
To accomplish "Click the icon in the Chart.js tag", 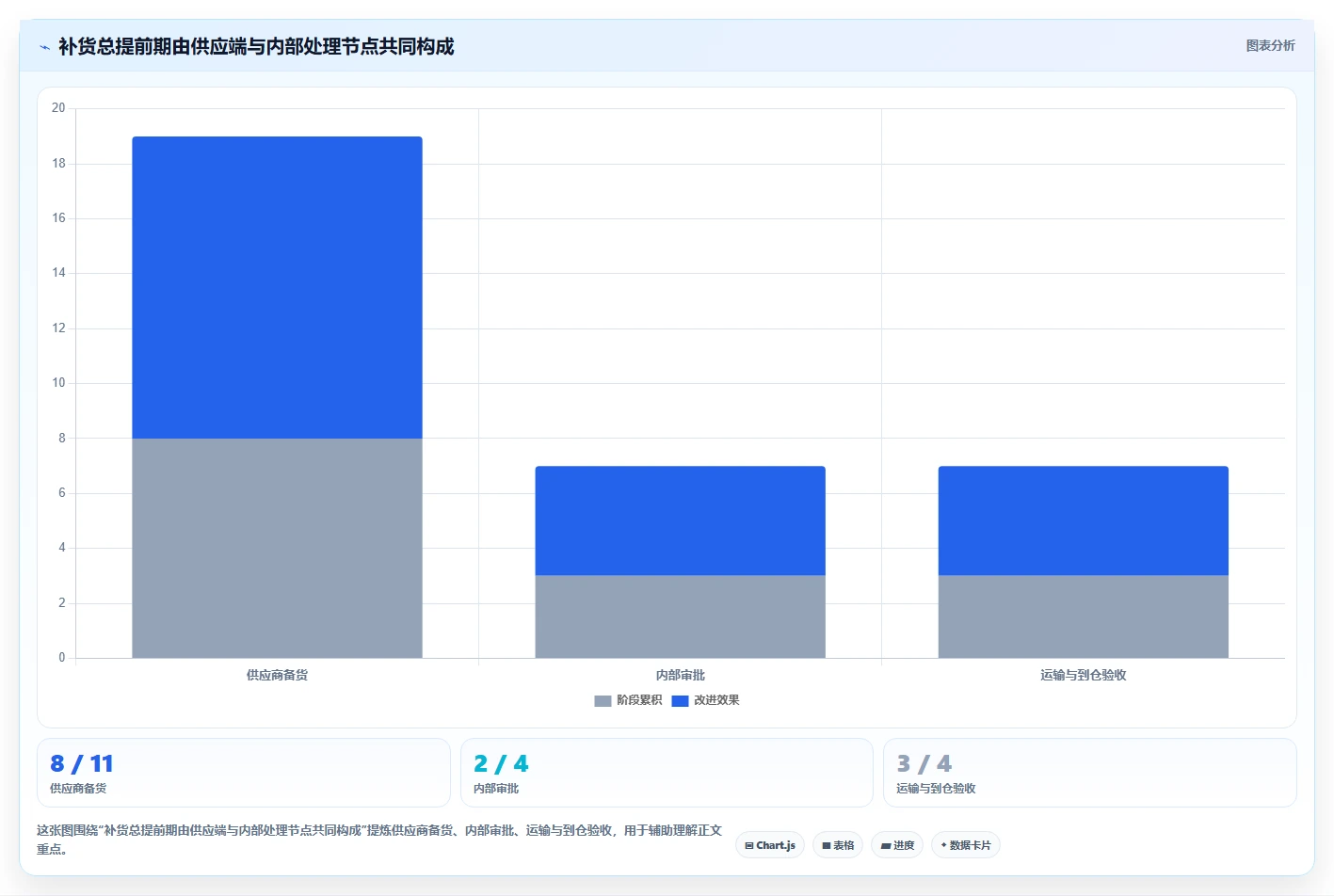I will tap(749, 846).
